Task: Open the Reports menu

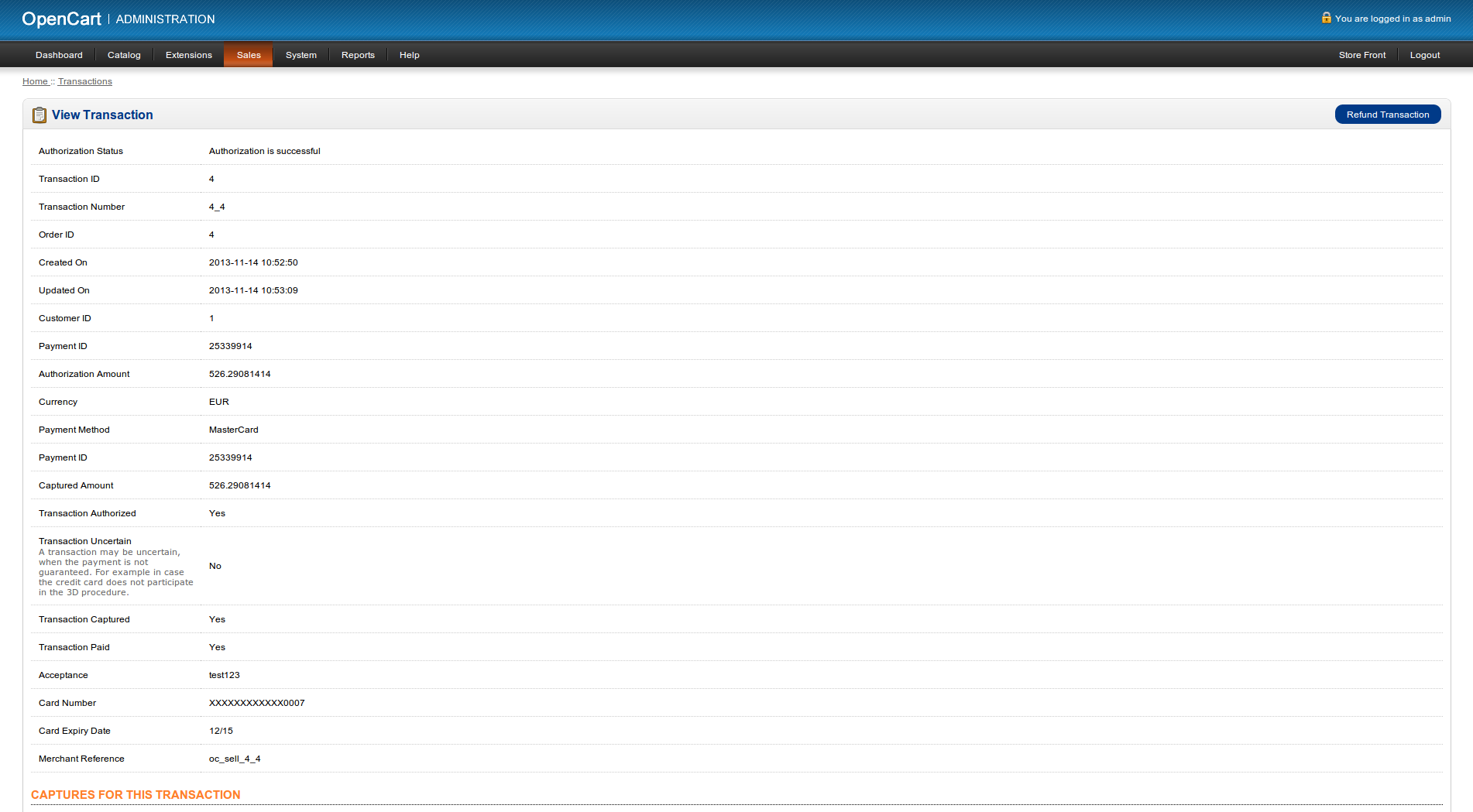Action: 358,55
